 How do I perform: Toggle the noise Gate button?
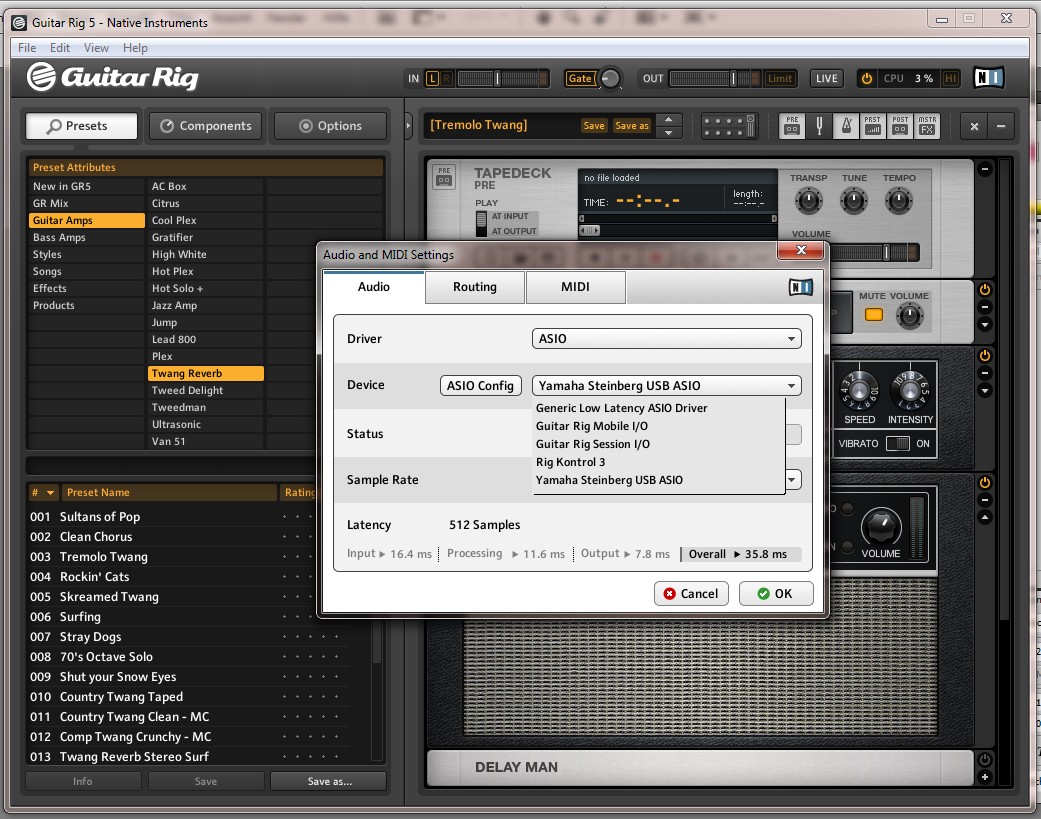(x=580, y=78)
